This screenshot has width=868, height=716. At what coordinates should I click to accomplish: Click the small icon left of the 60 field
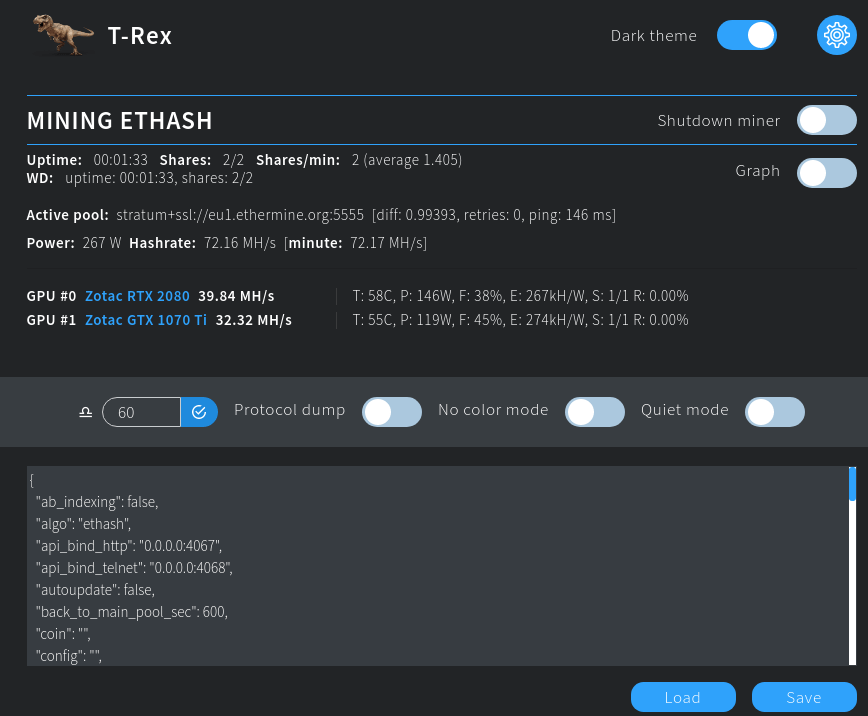coord(86,412)
